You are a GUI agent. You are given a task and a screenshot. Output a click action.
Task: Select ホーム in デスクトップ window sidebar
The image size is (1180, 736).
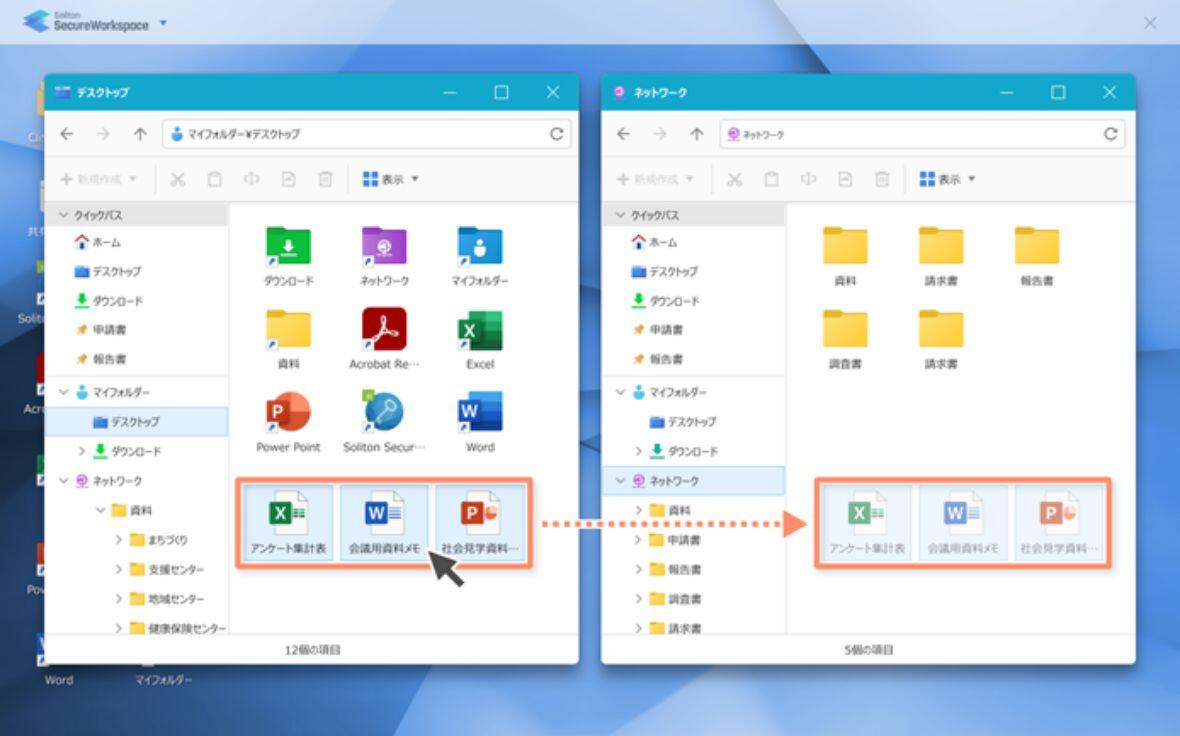click(x=98, y=242)
